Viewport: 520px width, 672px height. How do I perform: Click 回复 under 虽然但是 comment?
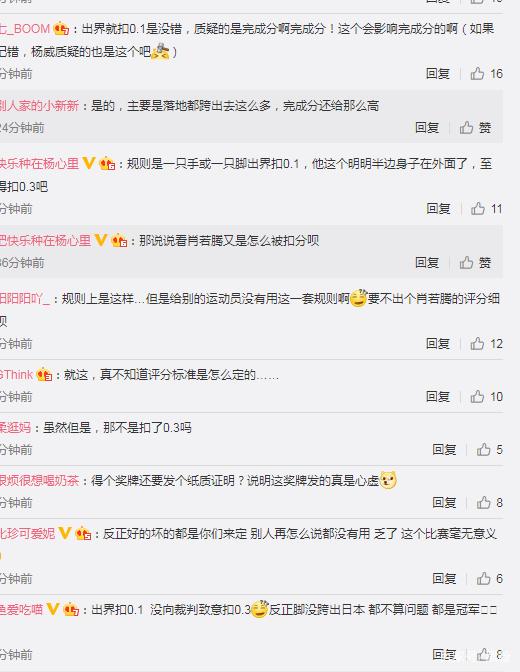(x=444, y=450)
